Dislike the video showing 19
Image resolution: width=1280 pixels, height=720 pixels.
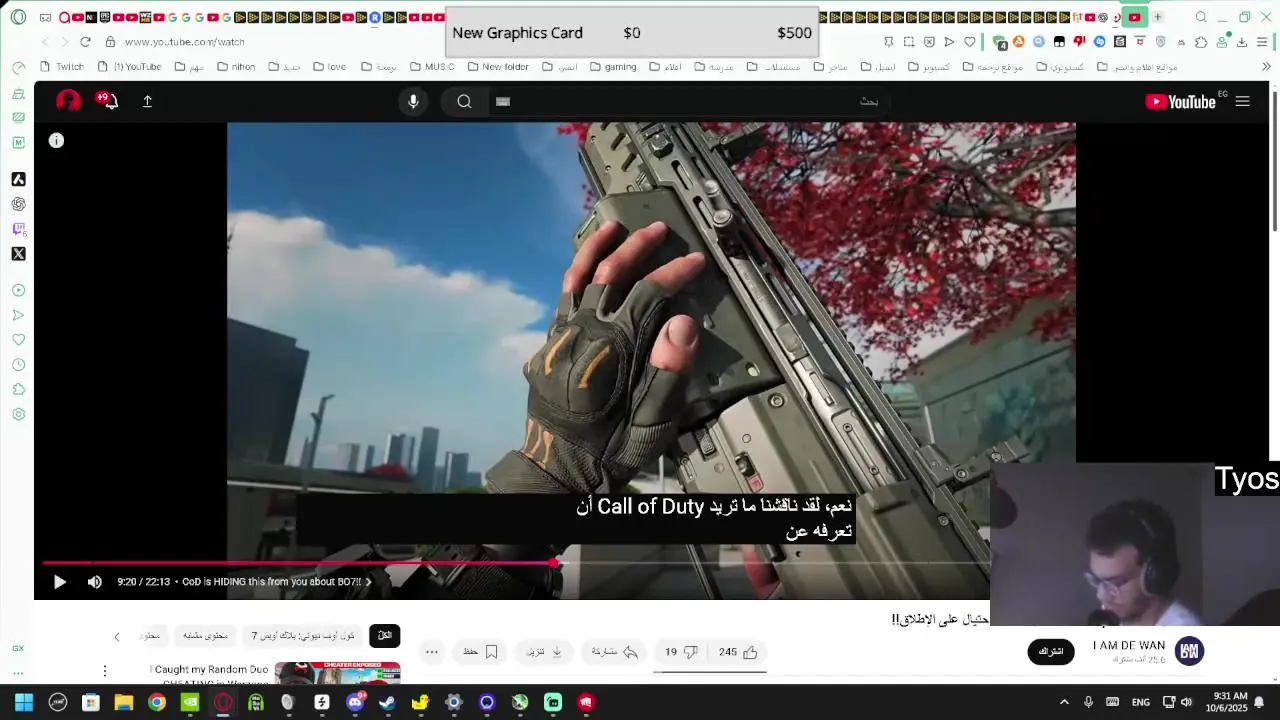click(681, 652)
